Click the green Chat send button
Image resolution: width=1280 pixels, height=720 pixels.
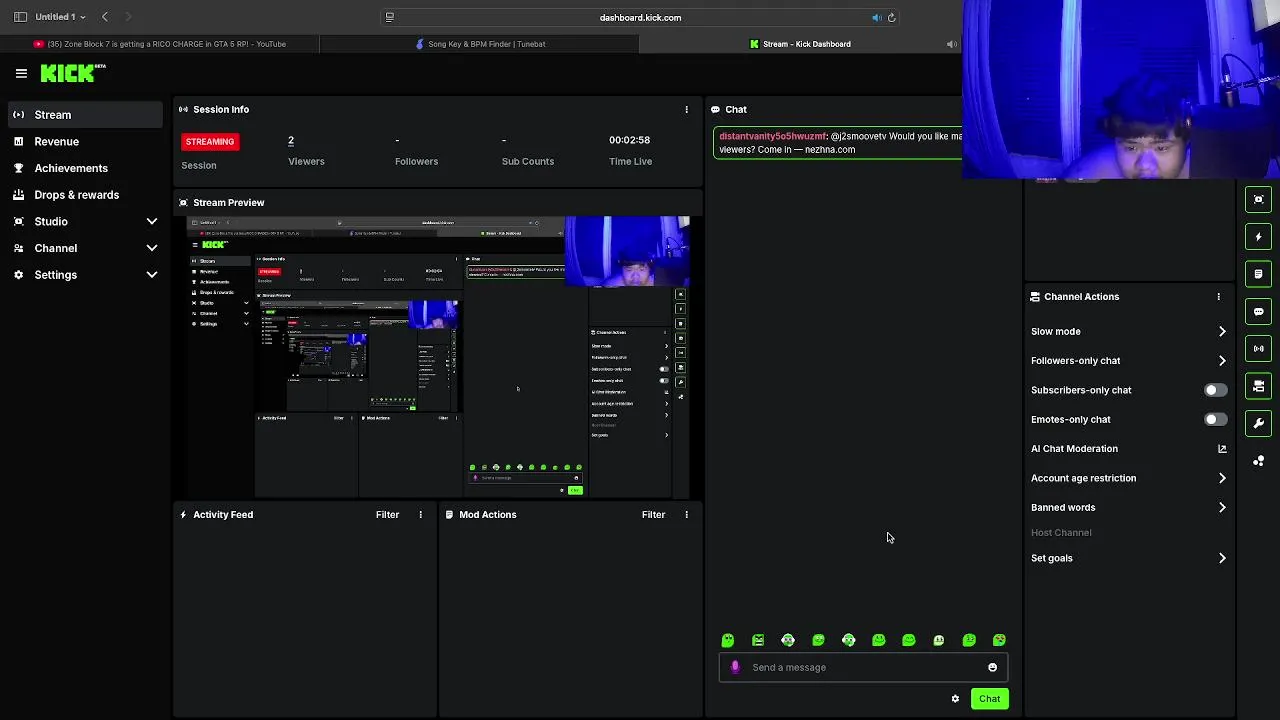989,699
